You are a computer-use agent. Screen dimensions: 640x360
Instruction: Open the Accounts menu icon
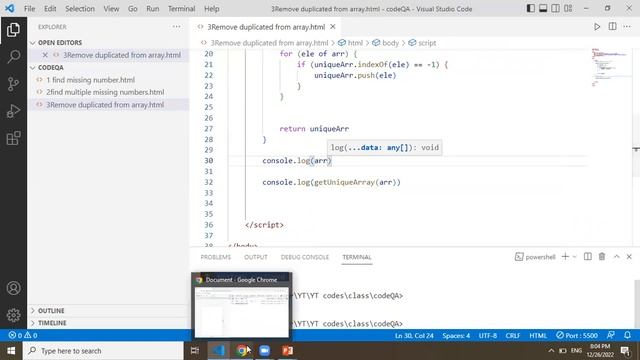tap(13, 288)
